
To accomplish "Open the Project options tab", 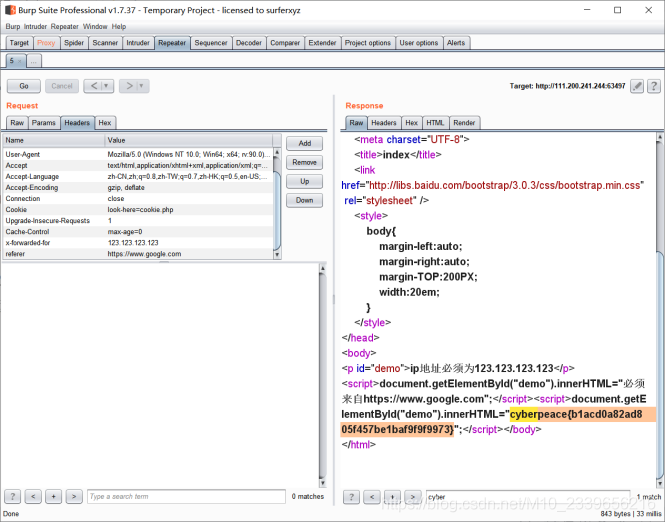I will pos(368,43).
